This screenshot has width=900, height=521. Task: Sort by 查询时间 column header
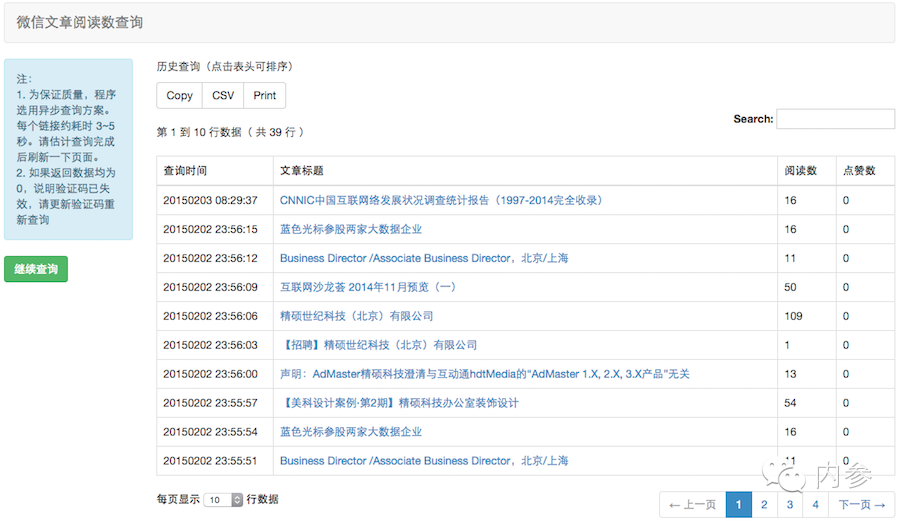(x=215, y=170)
